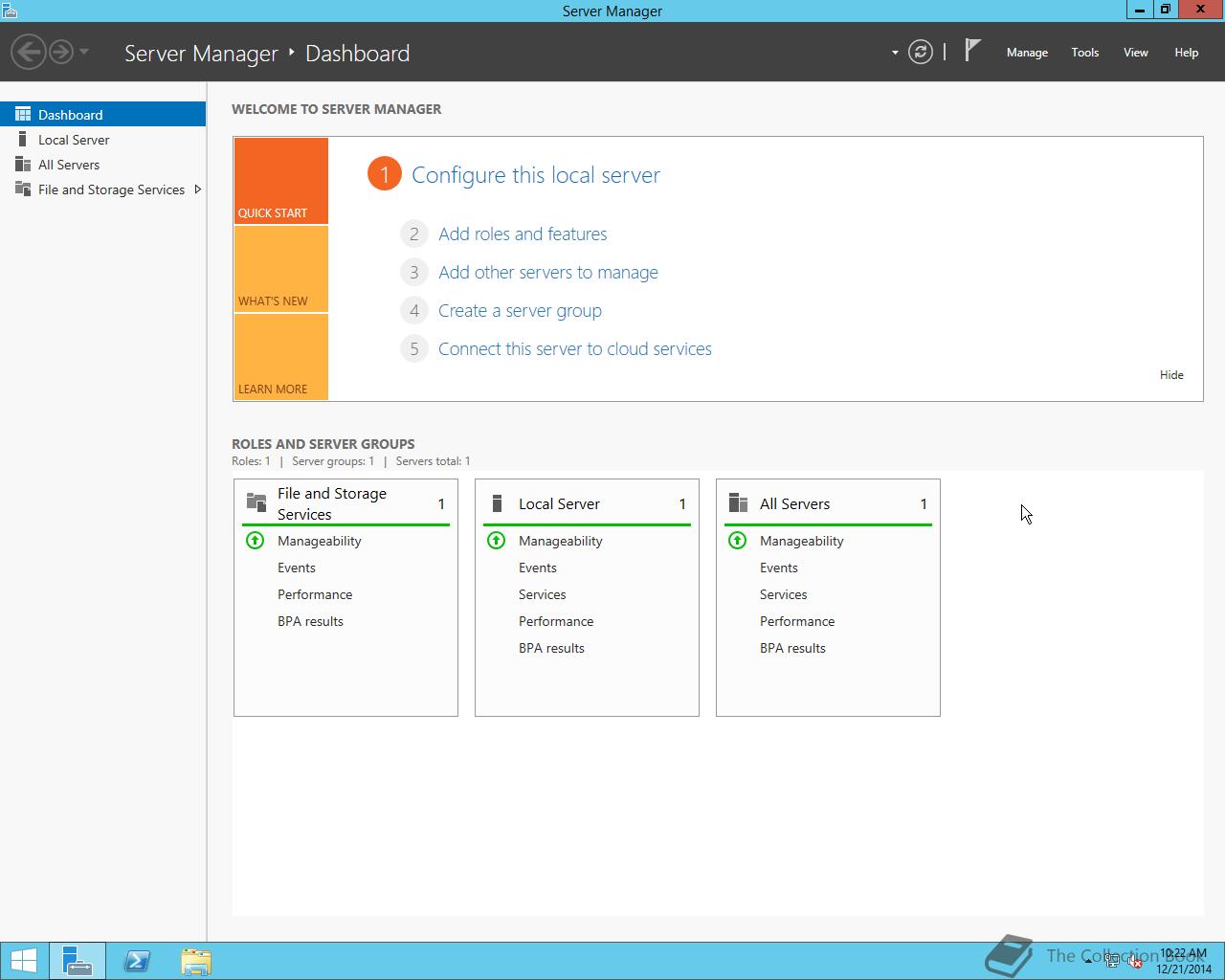
Task: Open the Manage menu
Action: [x=1027, y=53]
